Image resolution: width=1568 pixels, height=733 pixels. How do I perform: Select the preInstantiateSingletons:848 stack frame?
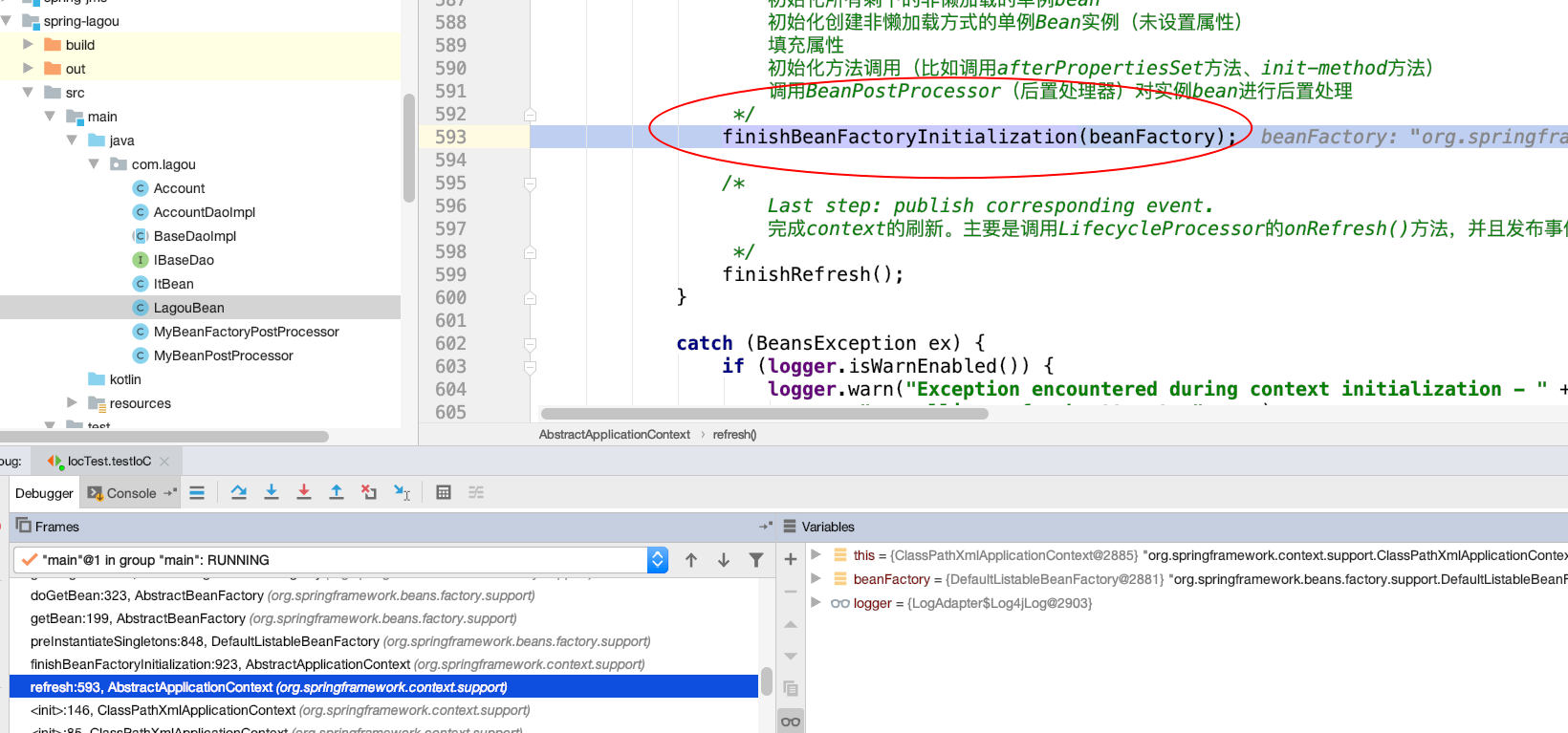tap(382, 641)
